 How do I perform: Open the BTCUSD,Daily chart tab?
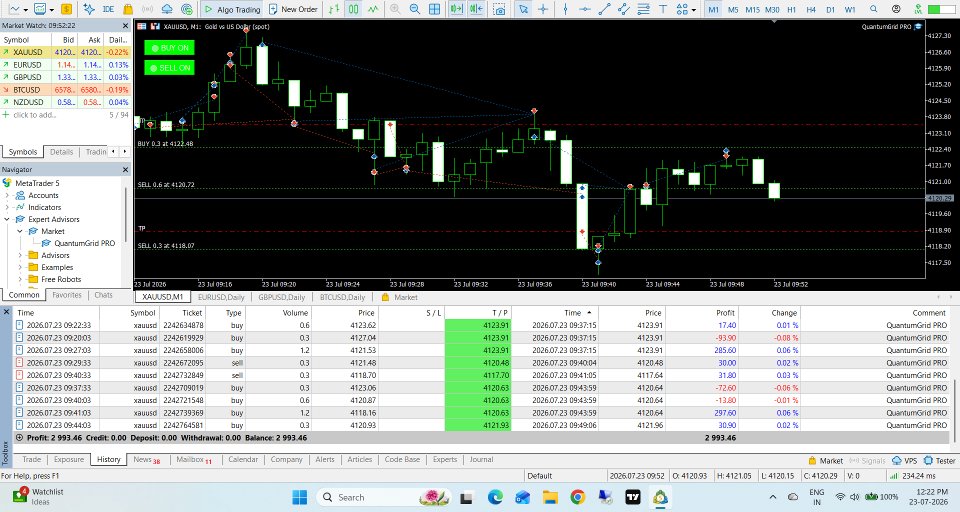(x=342, y=297)
